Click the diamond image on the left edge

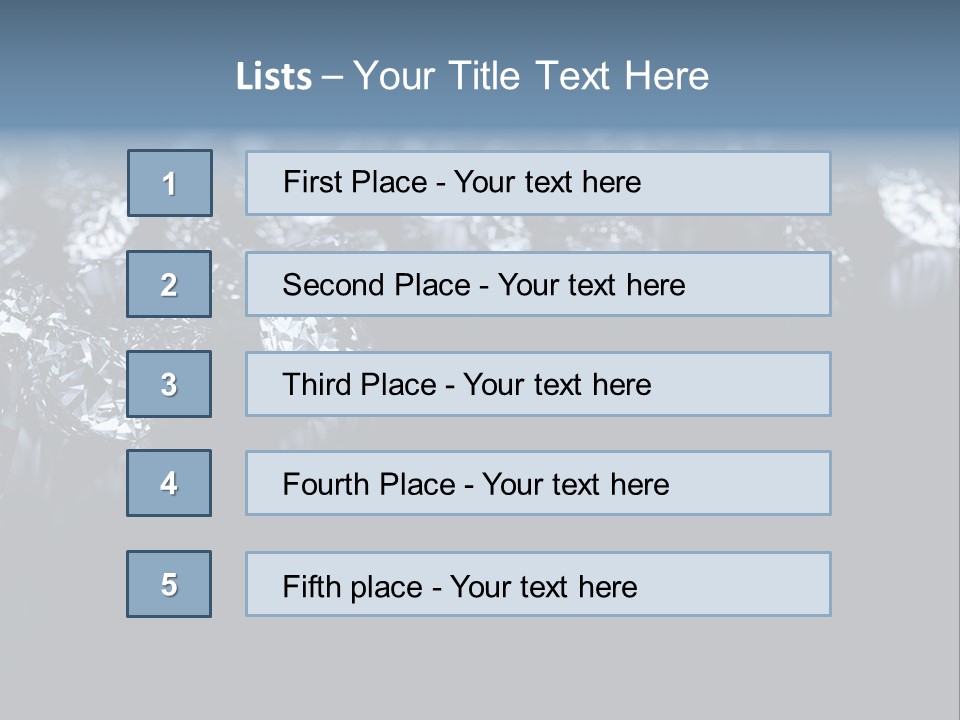point(40,330)
